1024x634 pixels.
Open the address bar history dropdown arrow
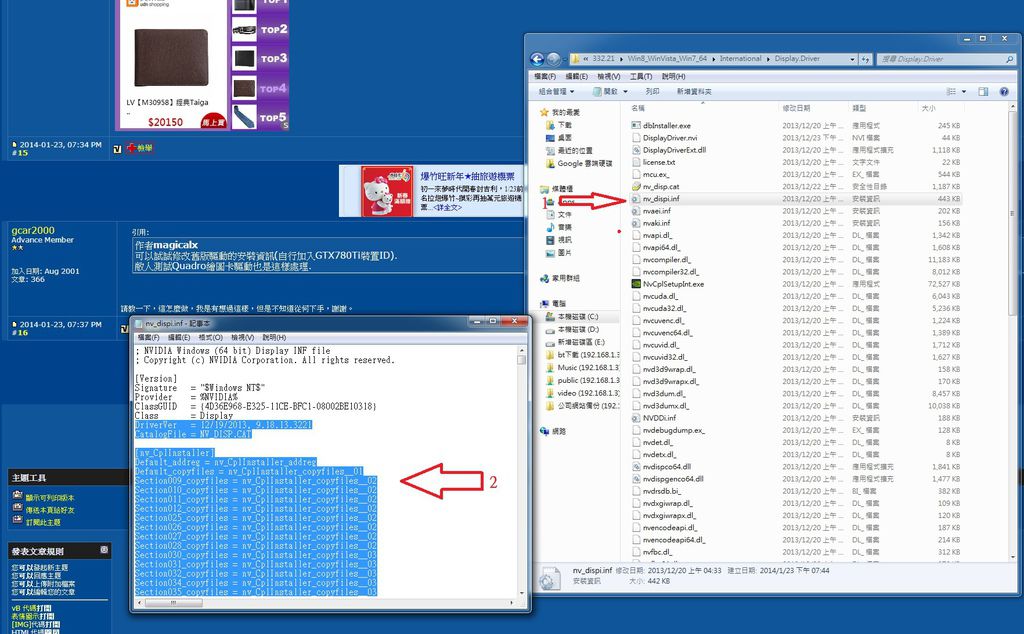852,59
